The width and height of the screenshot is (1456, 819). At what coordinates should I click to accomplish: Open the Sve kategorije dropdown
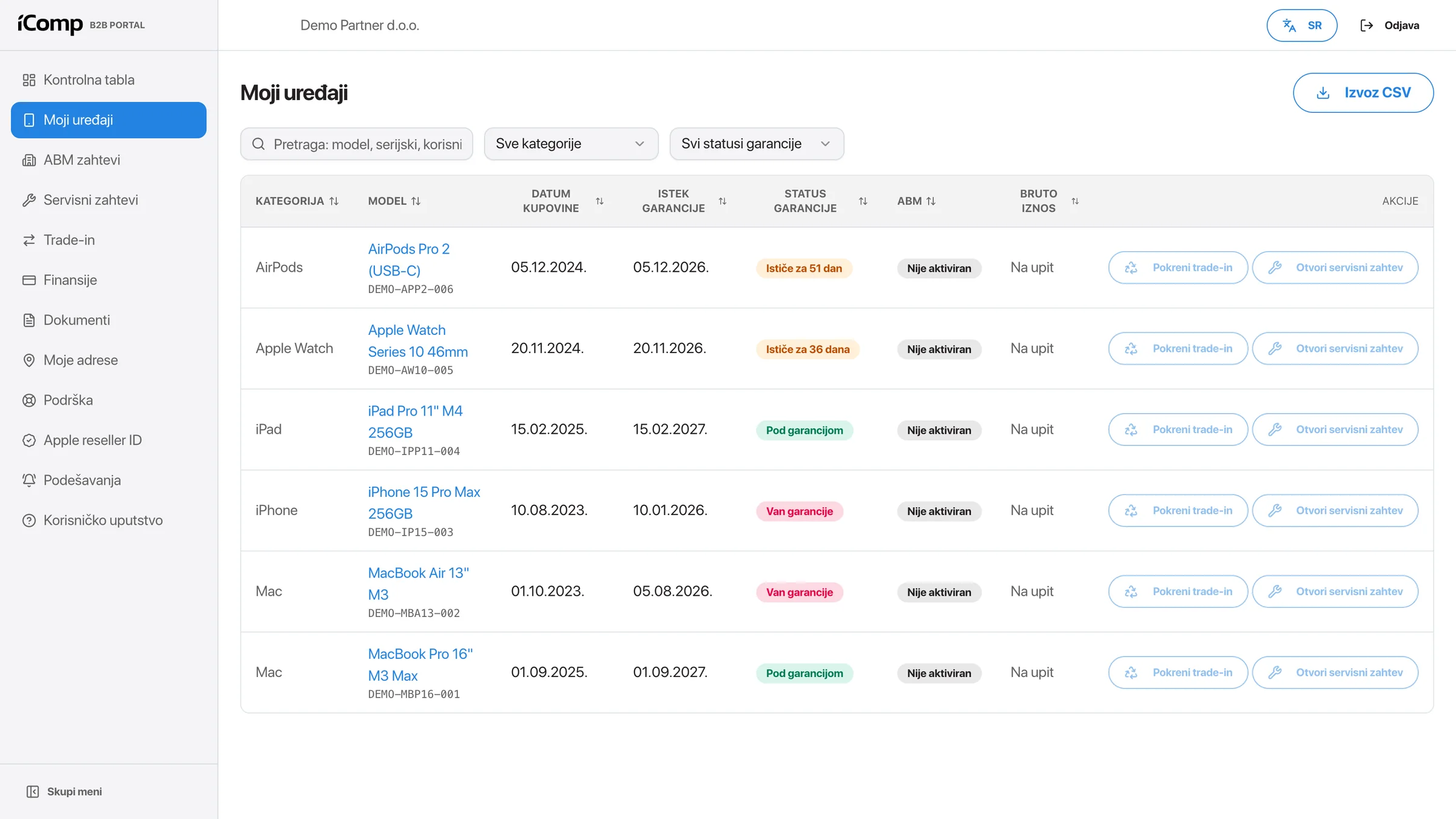[x=571, y=144]
